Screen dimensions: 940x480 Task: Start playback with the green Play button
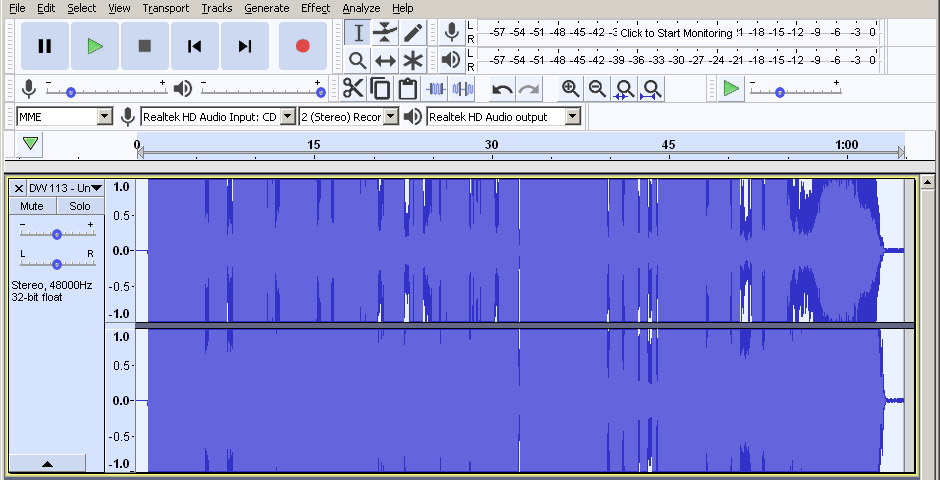pos(95,46)
